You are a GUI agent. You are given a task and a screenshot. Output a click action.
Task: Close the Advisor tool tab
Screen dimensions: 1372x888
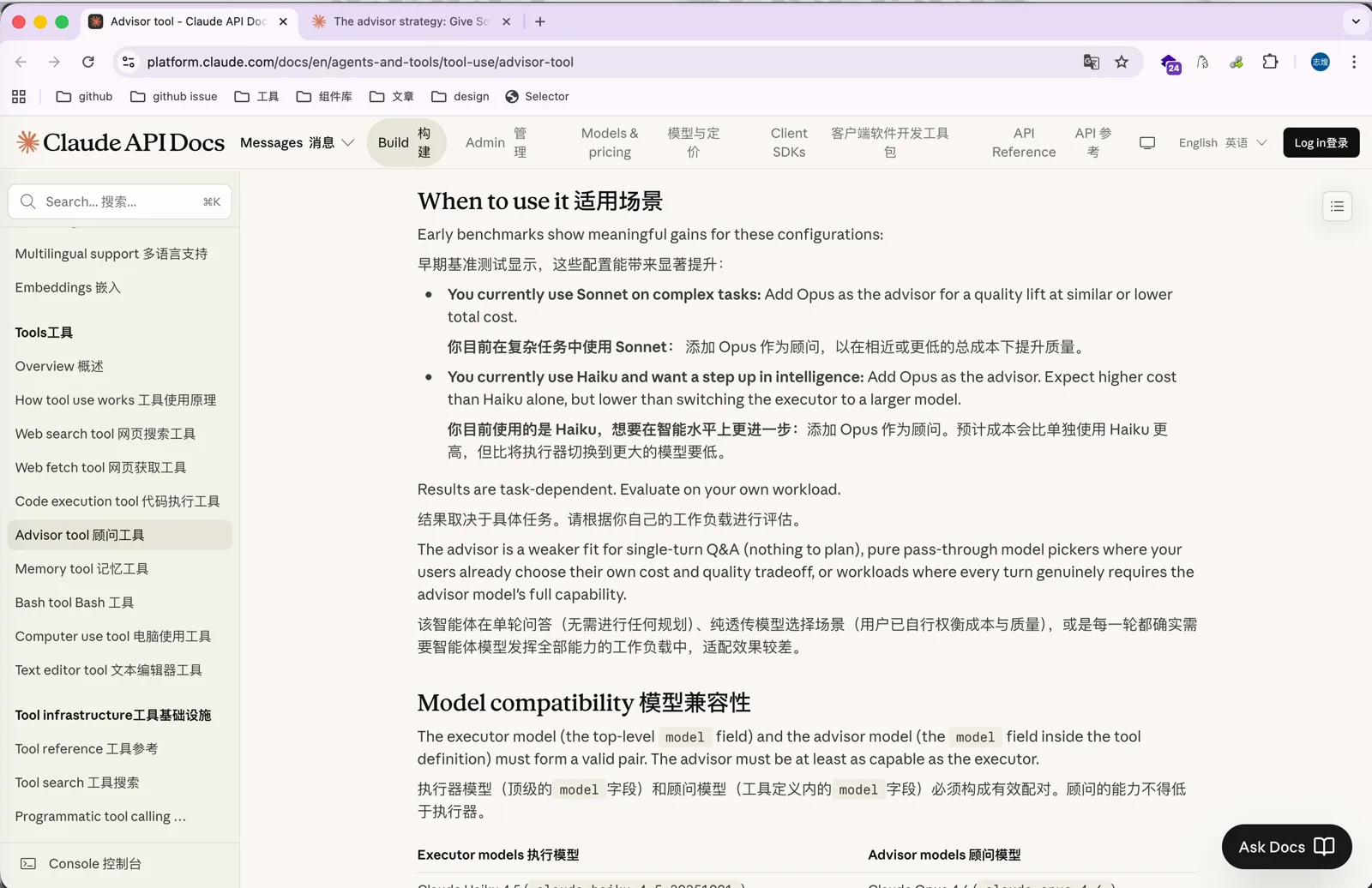point(283,21)
